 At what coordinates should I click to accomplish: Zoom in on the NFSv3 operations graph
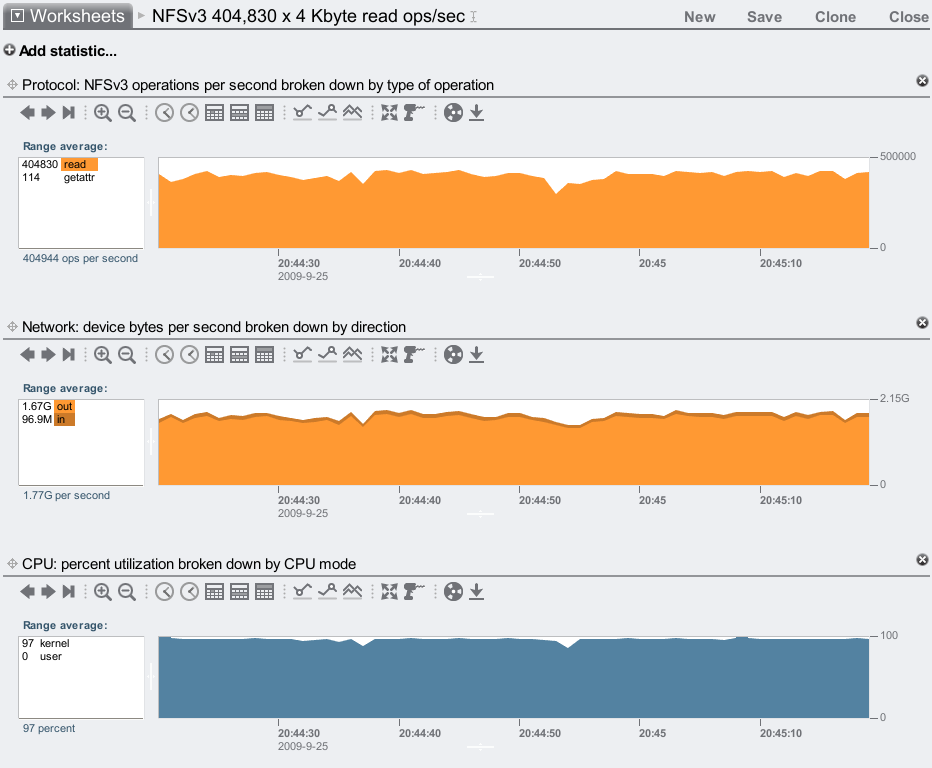coord(102,113)
